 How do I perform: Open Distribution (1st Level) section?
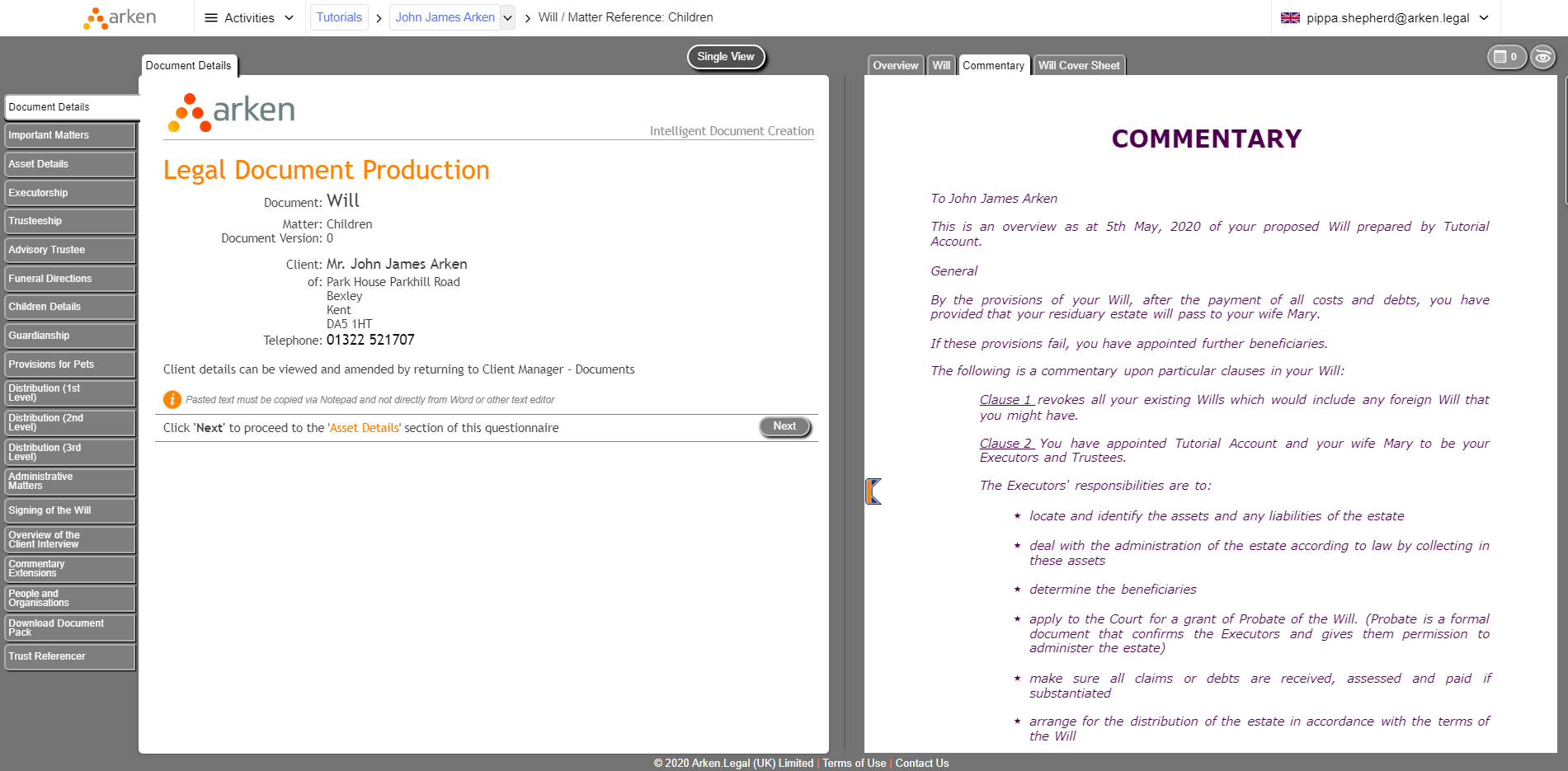coord(70,393)
